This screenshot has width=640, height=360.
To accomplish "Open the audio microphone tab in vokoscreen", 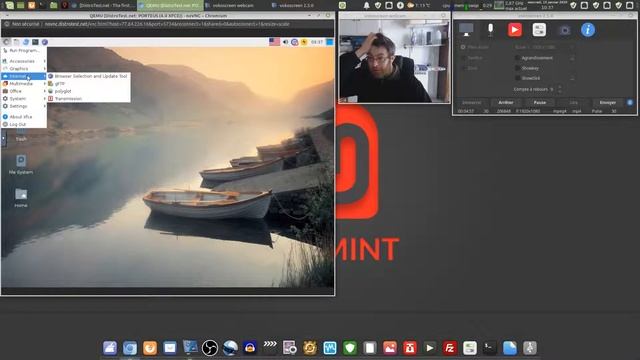I will [490, 29].
